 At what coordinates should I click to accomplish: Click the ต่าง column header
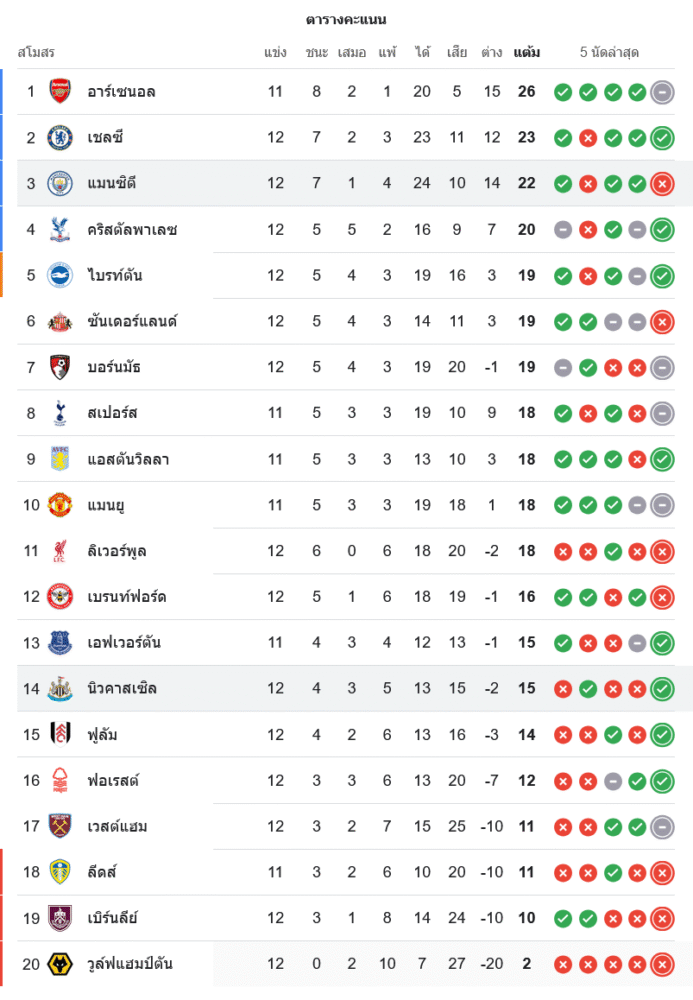491,52
